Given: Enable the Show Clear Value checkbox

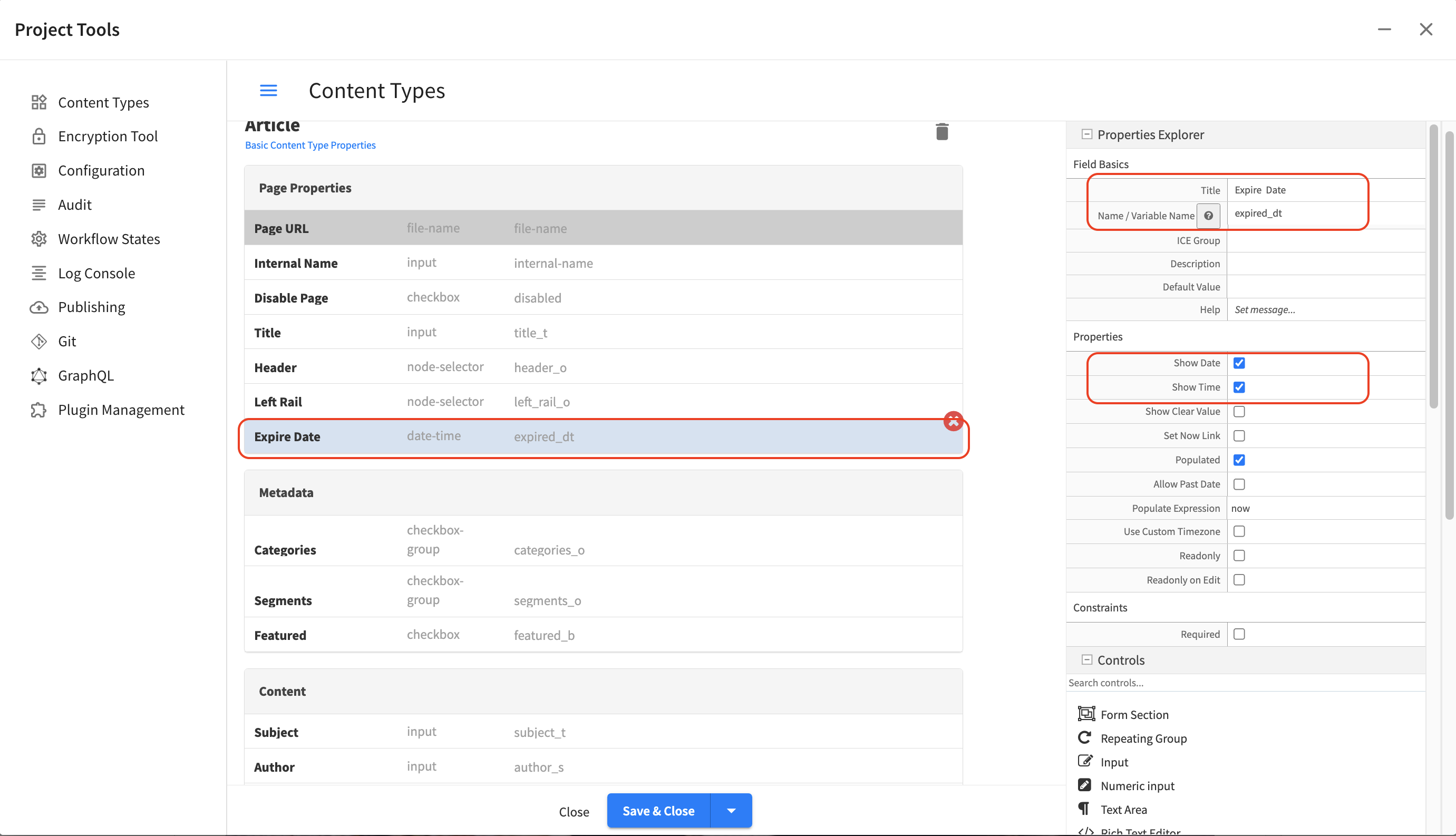Looking at the screenshot, I should [1239, 411].
